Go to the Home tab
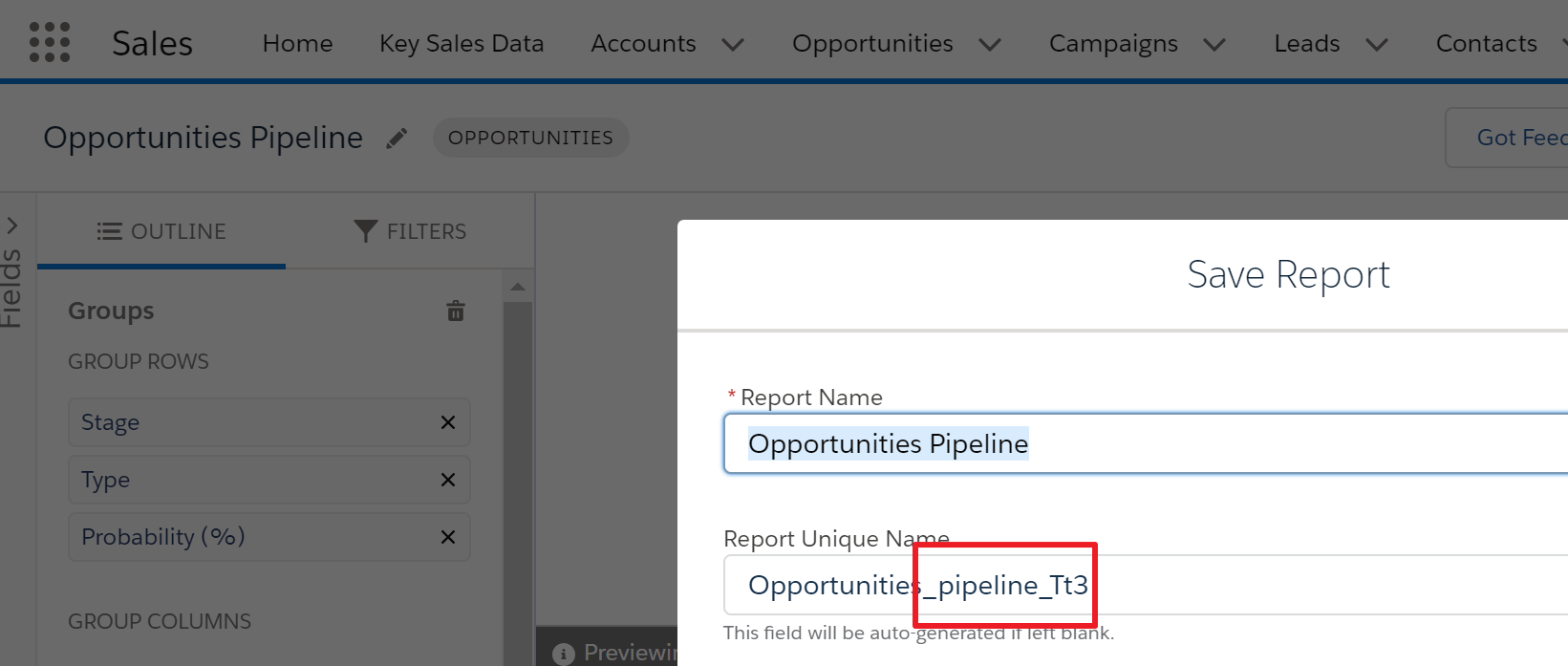This screenshot has height=666, width=1568. [297, 43]
